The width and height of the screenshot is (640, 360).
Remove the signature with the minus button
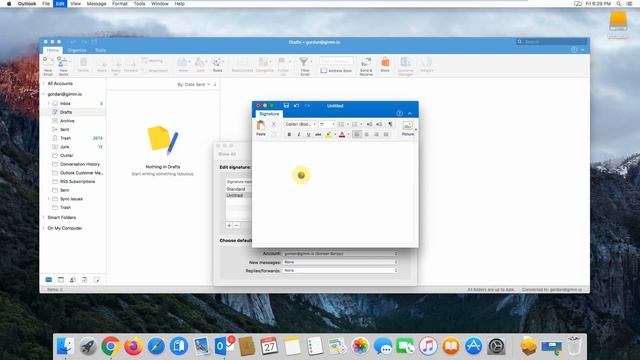(236, 225)
